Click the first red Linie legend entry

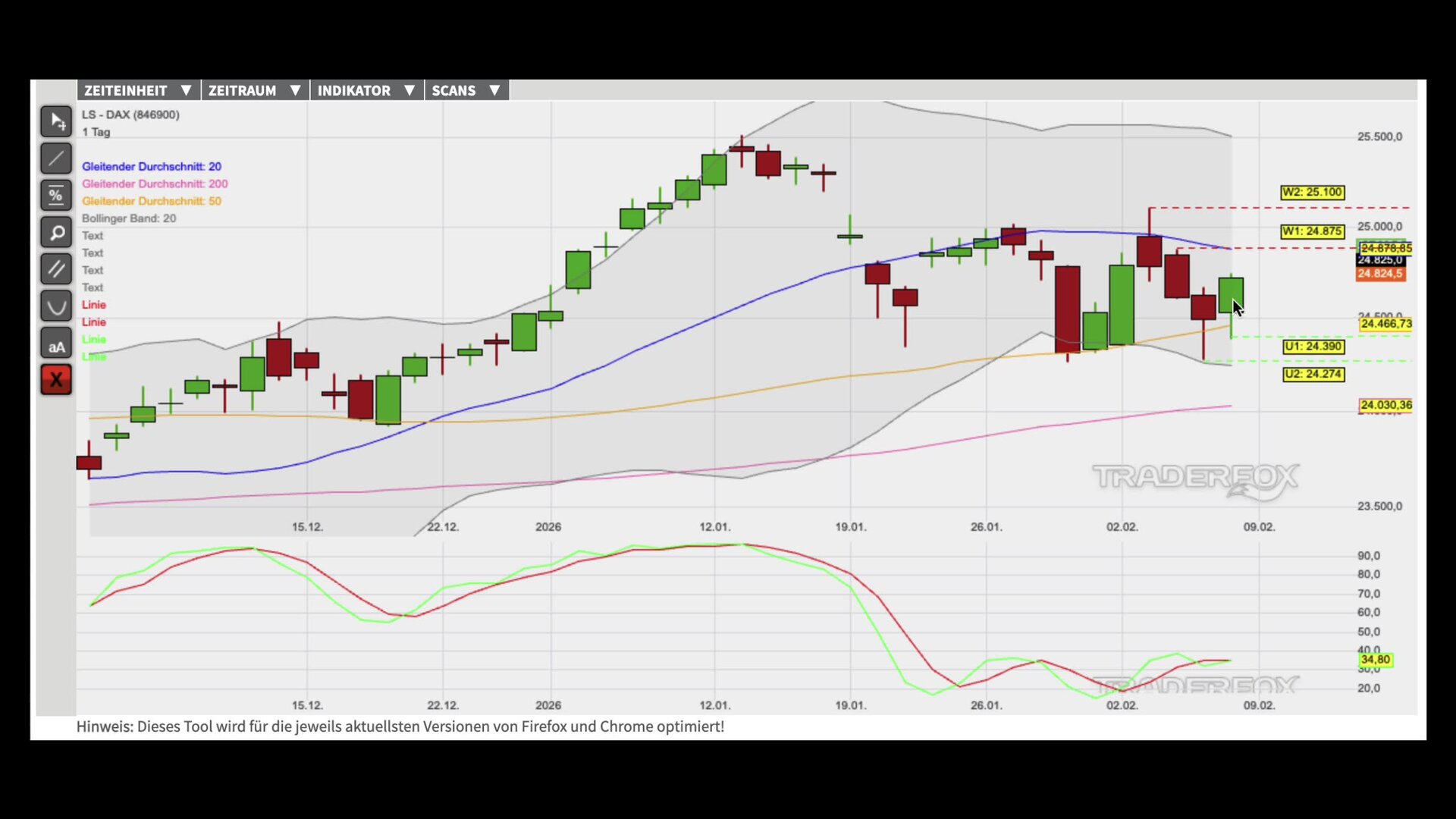pos(94,305)
